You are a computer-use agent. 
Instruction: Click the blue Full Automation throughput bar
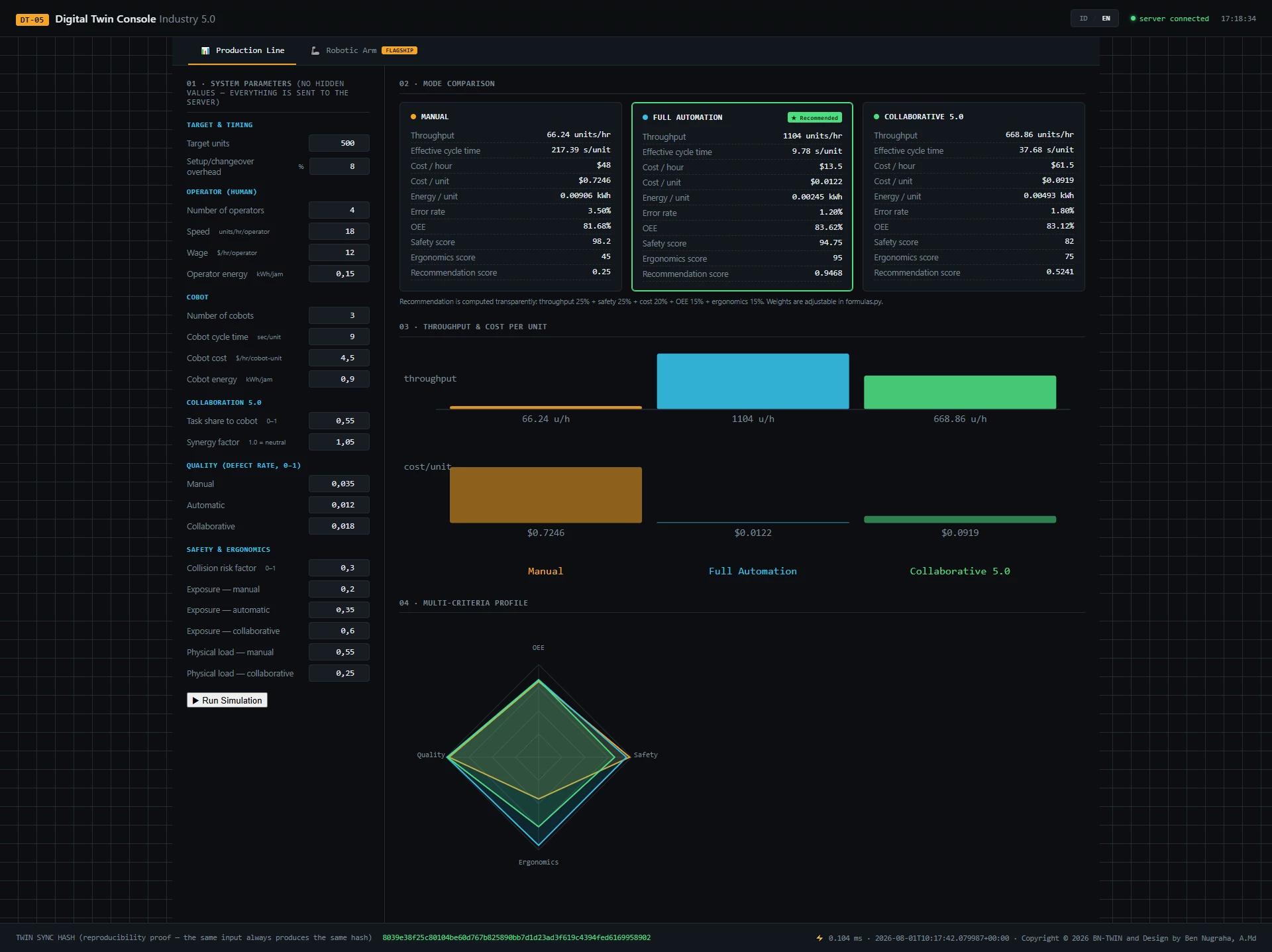pos(753,381)
